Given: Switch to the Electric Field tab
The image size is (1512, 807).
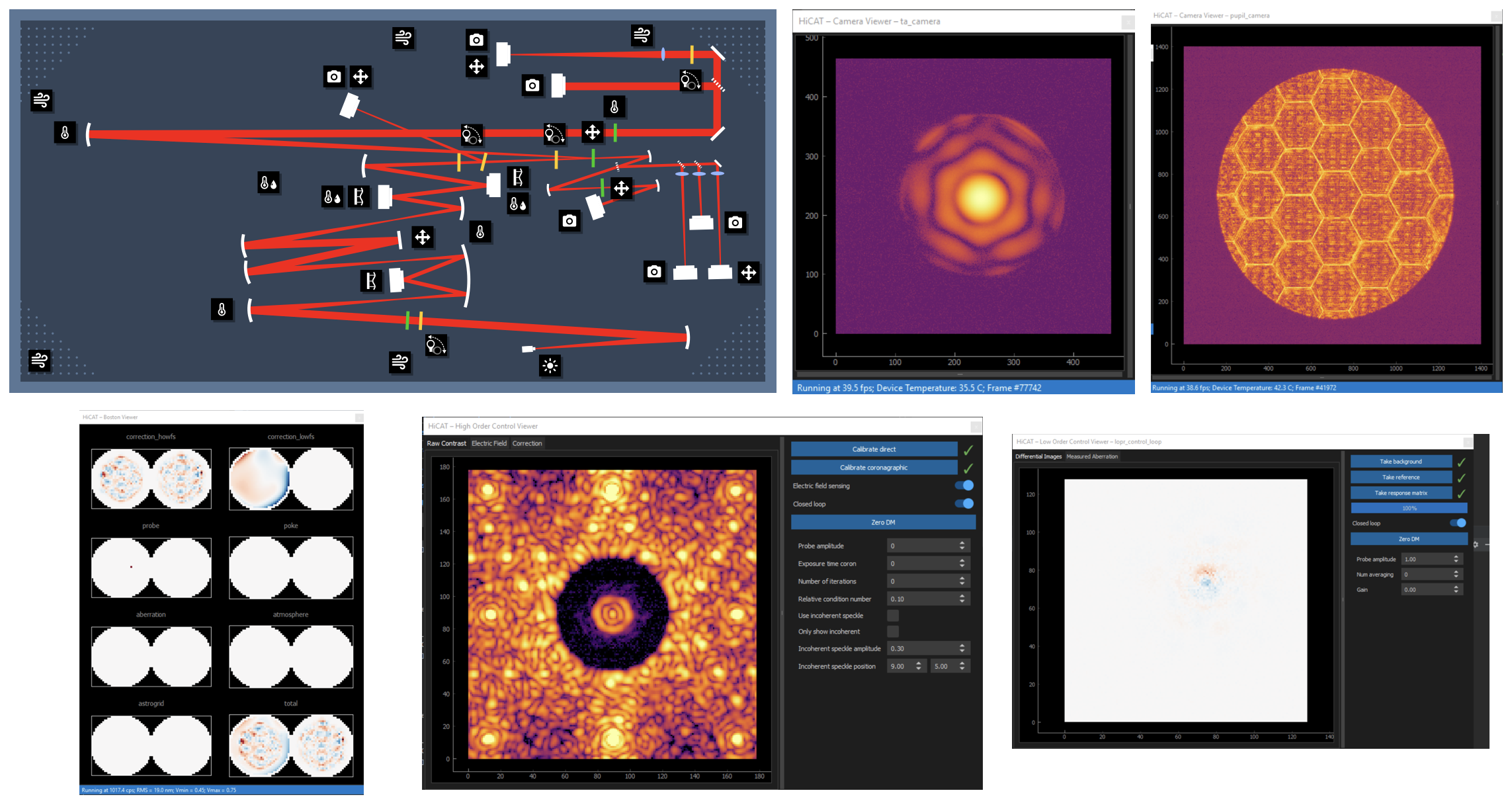Looking at the screenshot, I should tap(489, 443).
